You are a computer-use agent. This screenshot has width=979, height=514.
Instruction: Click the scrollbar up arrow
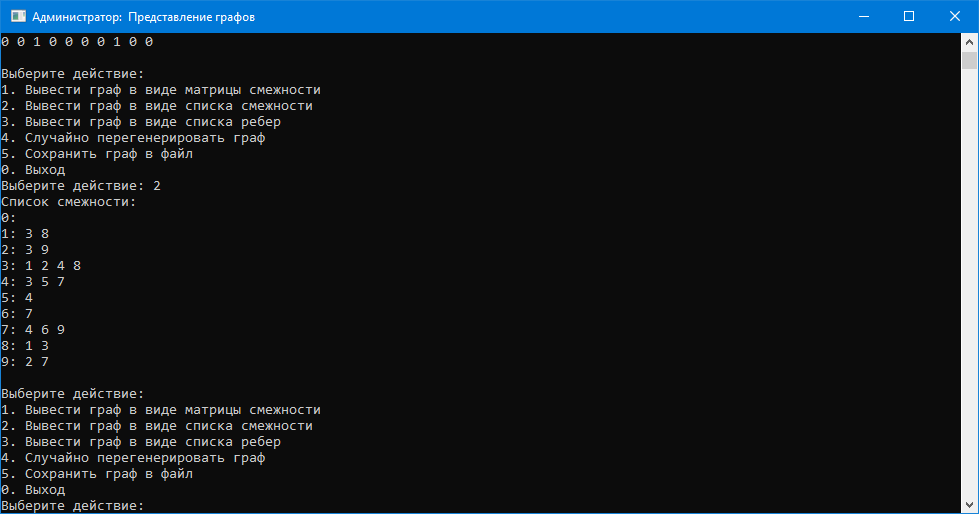[x=969, y=42]
